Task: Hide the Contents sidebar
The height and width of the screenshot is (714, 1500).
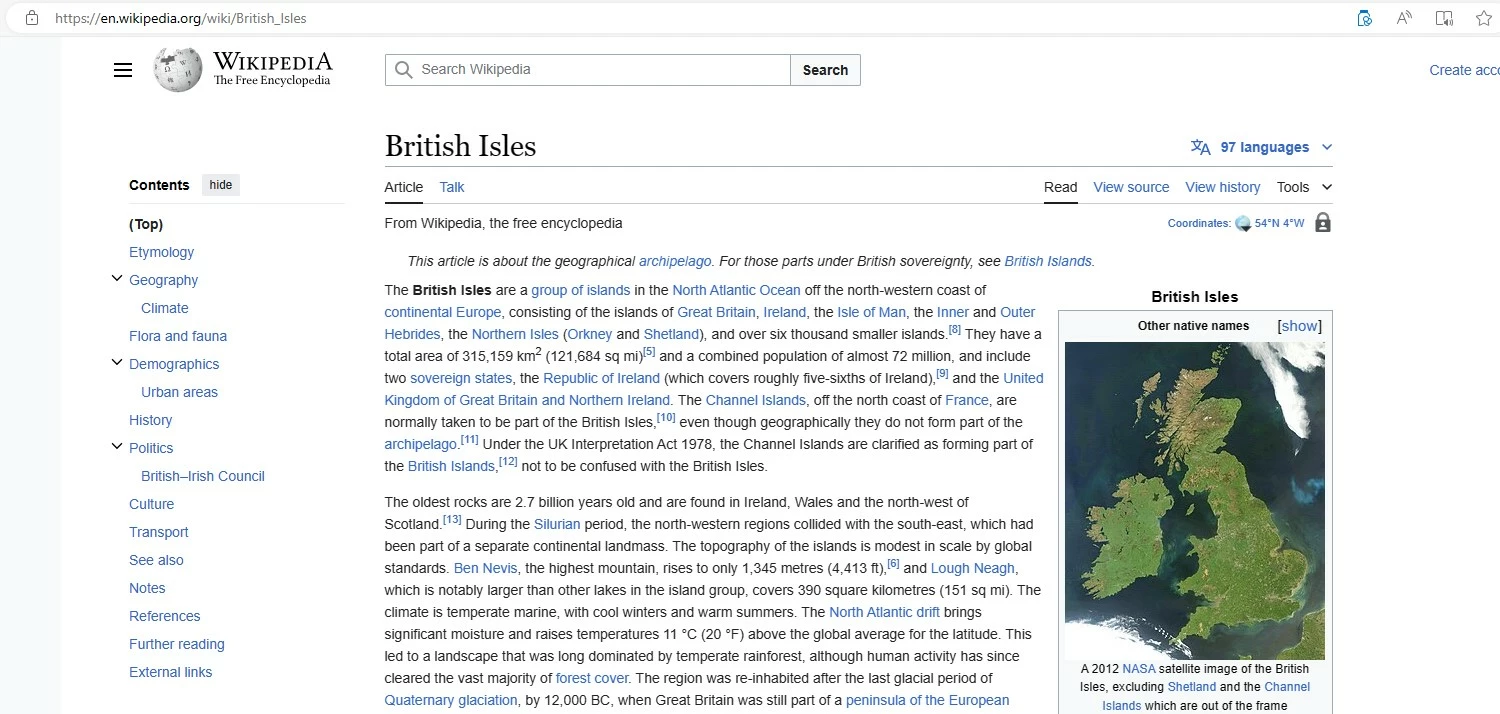Action: pyautogui.click(x=221, y=185)
